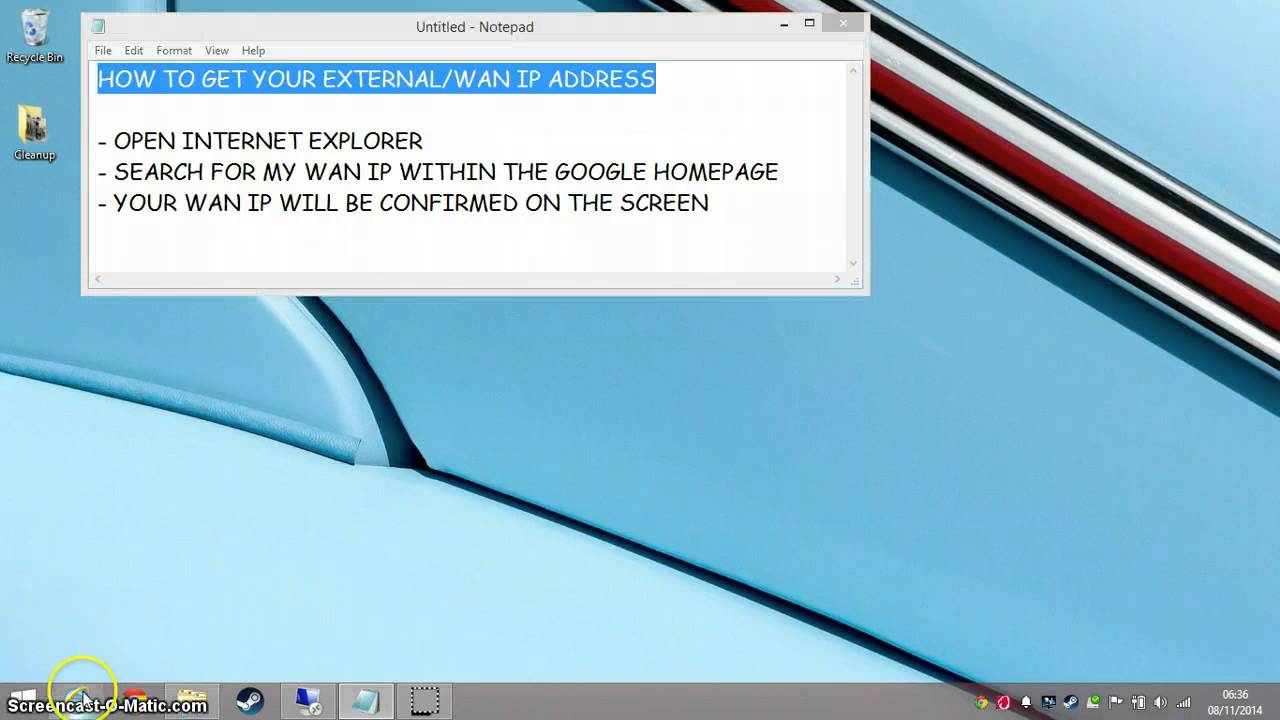1280x720 pixels.
Task: Click the line starting '- SEARCH FOR MY WAN IP'
Action: (x=438, y=172)
